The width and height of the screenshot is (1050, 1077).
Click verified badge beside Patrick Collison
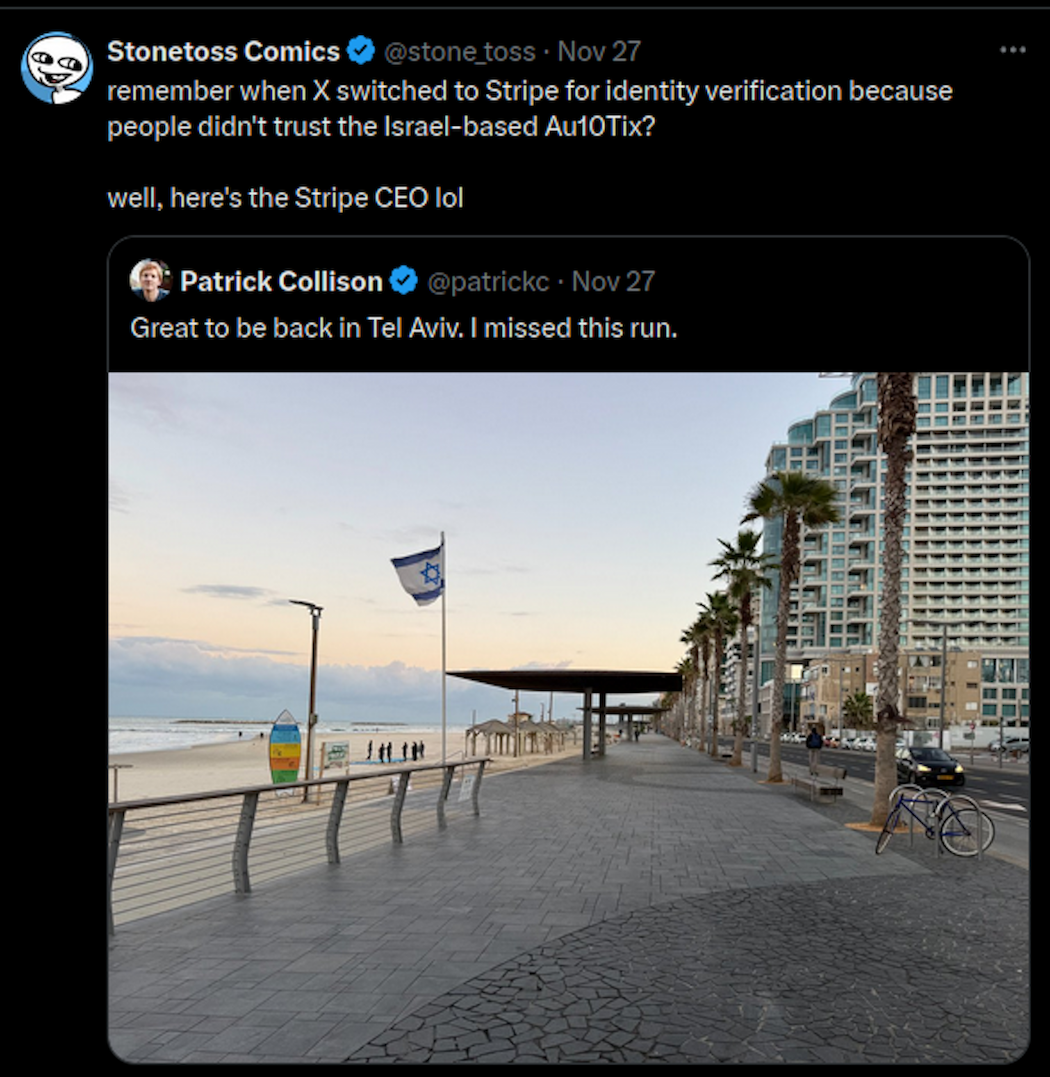(403, 282)
